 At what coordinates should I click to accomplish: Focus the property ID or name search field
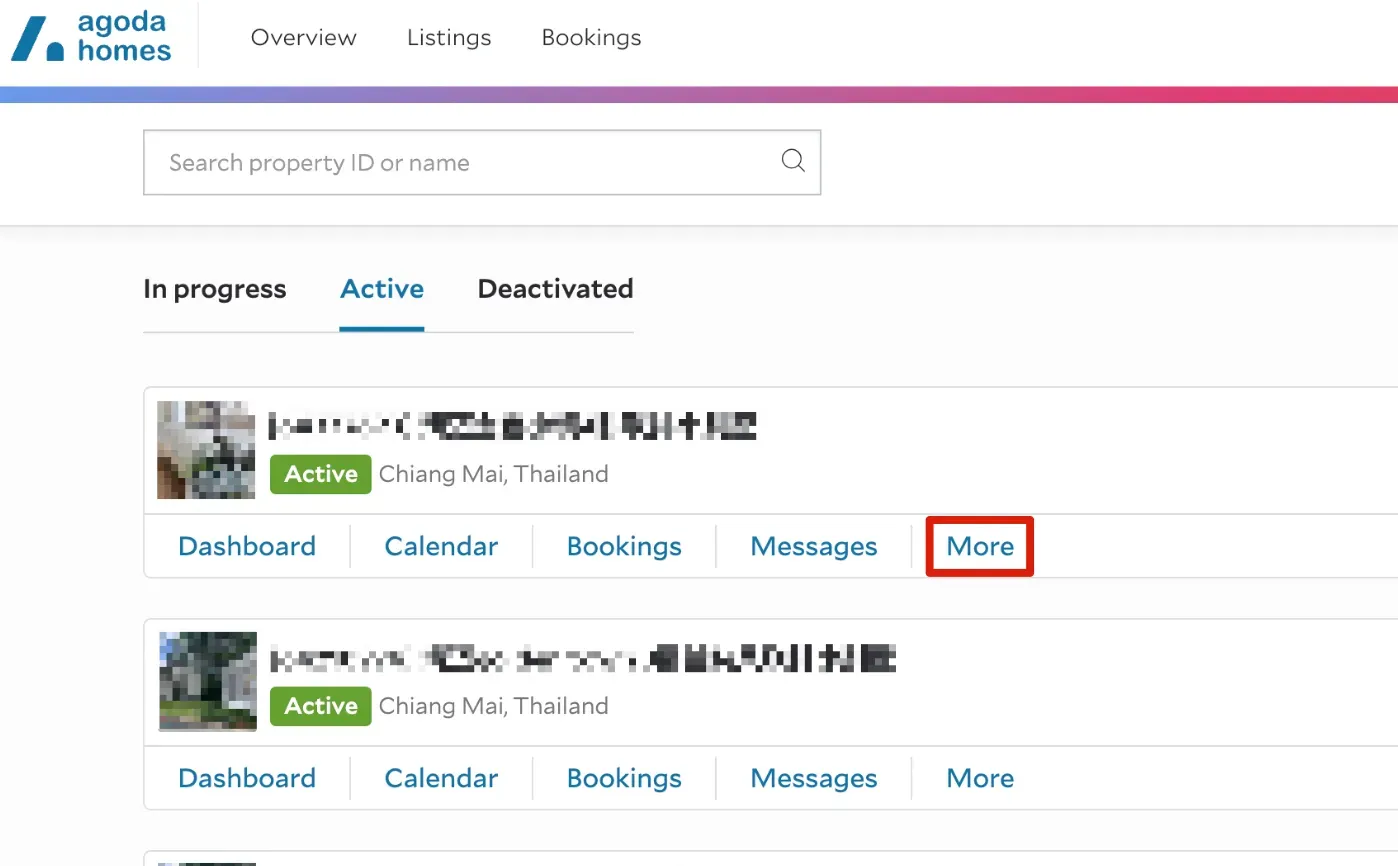(460, 162)
